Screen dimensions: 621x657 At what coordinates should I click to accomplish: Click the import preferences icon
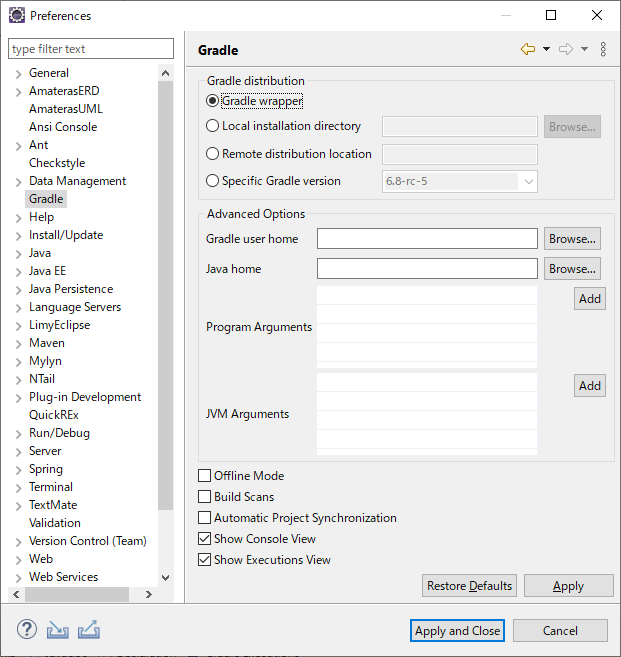tap(57, 630)
